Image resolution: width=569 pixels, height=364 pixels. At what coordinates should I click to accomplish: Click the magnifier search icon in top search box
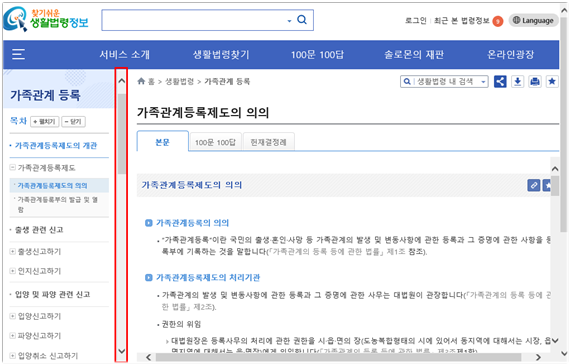[302, 20]
